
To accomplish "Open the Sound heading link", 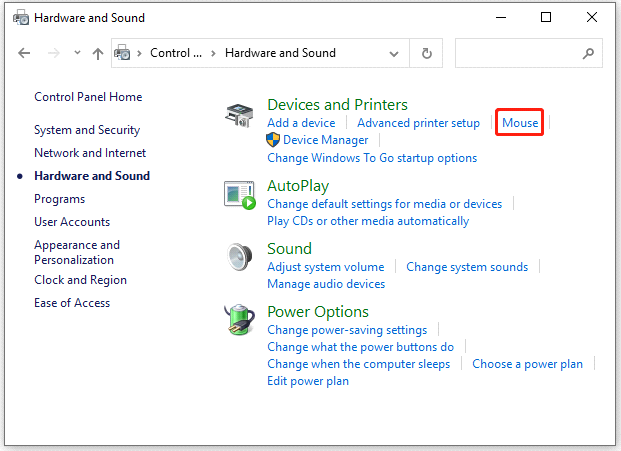I will coord(290,249).
